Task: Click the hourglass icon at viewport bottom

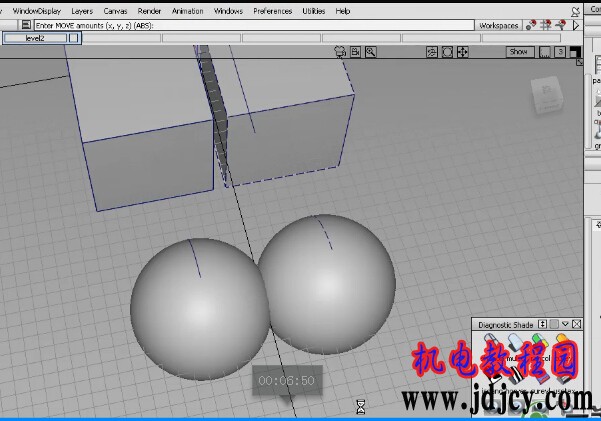Action: pos(361,406)
